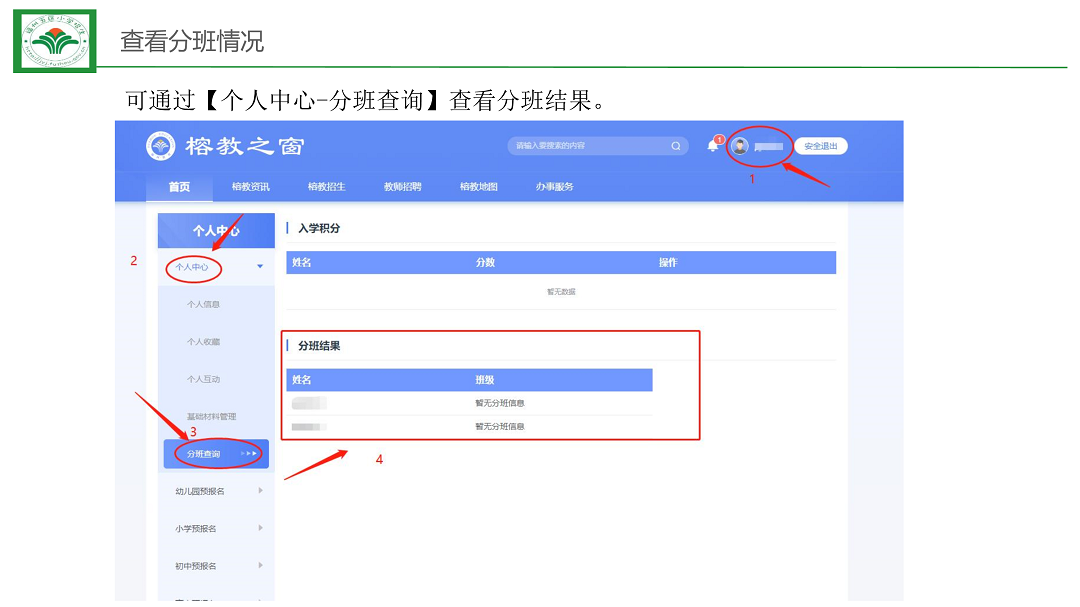Click the 安全退出 button

820,146
